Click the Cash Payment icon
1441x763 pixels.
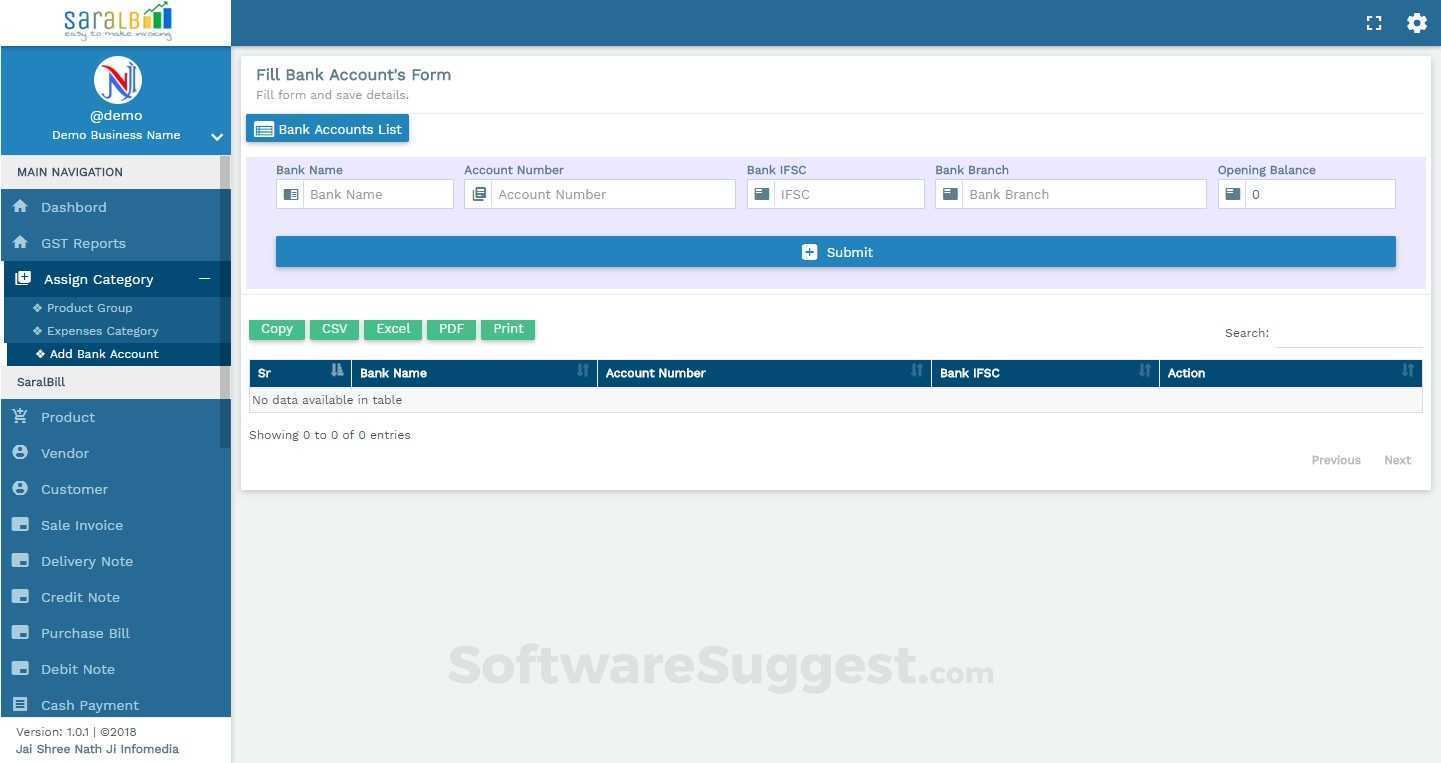tap(20, 704)
